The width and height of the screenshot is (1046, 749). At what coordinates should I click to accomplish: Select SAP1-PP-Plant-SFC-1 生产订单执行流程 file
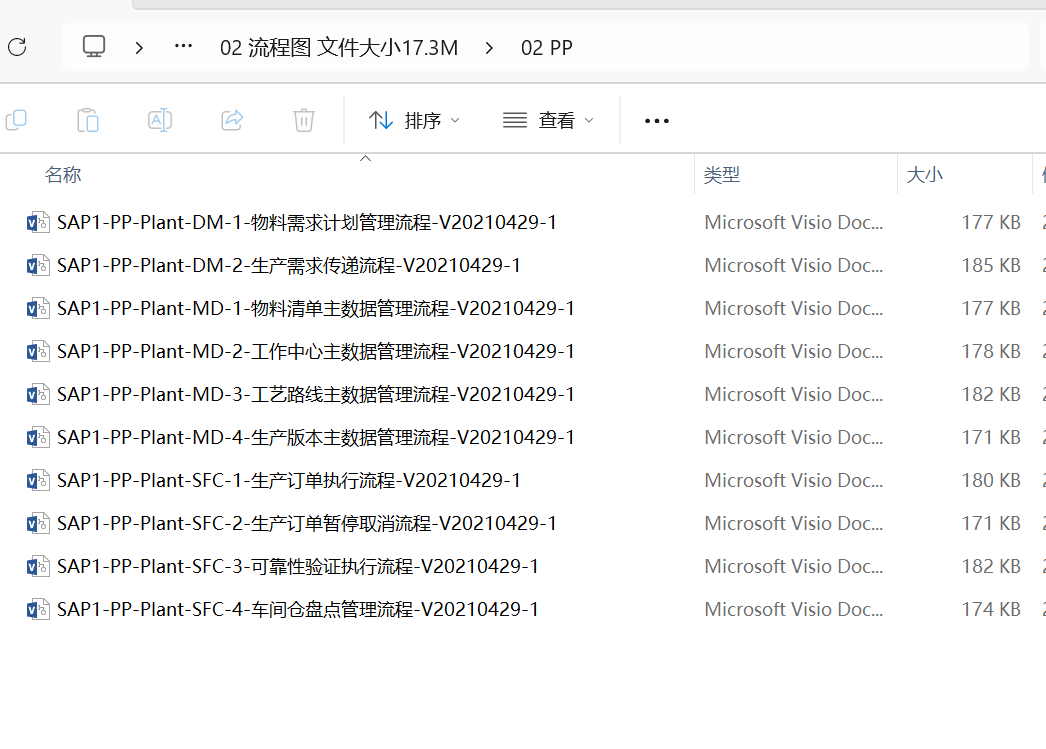288,480
